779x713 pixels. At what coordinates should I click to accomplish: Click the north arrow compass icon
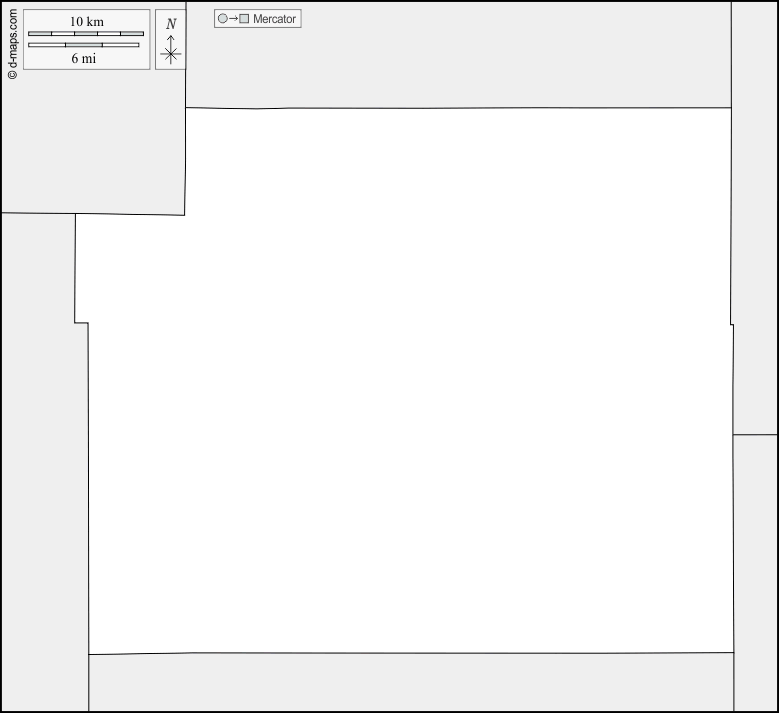(x=170, y=40)
